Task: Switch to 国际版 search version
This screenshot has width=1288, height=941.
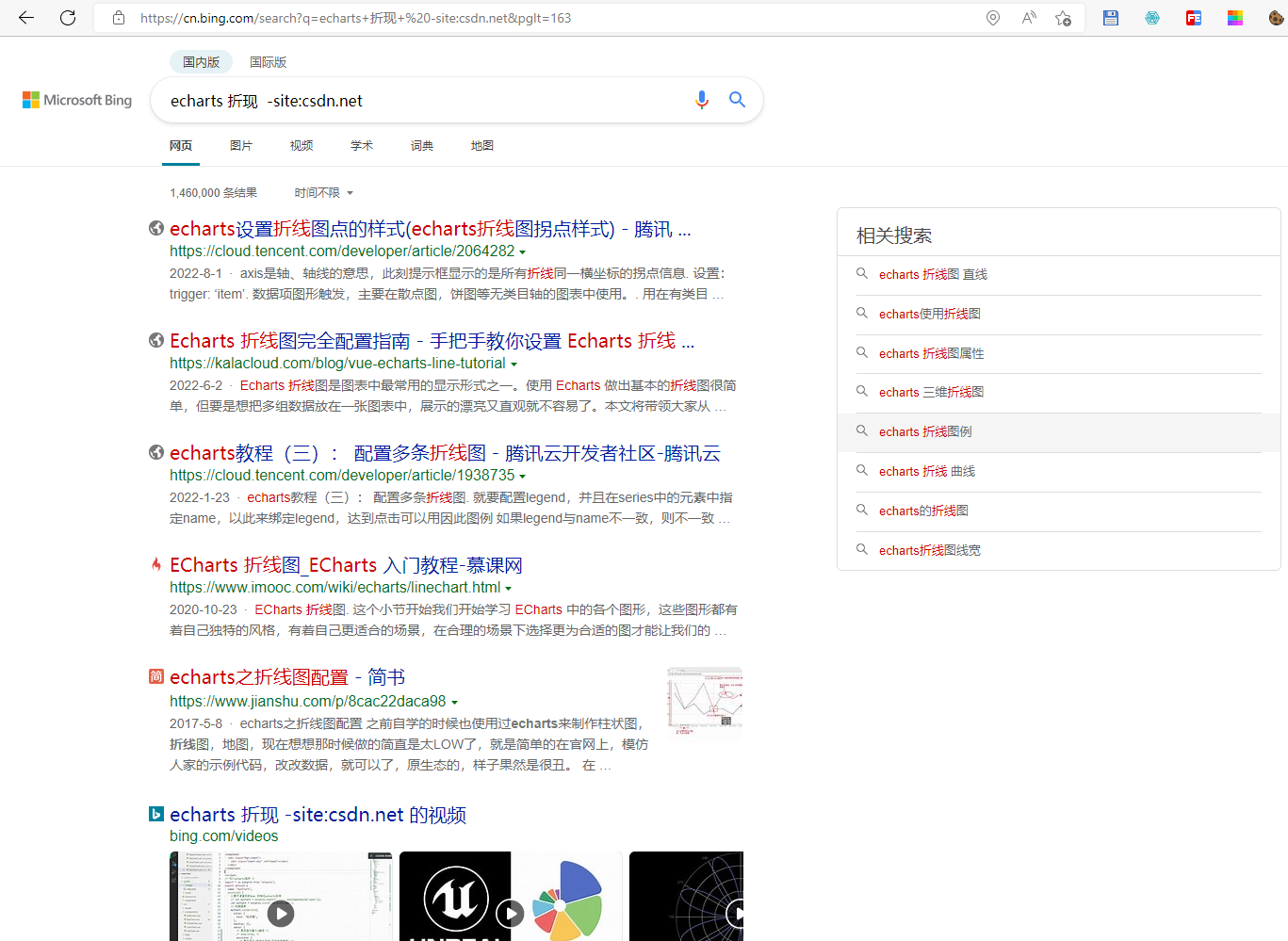Action: (x=268, y=61)
